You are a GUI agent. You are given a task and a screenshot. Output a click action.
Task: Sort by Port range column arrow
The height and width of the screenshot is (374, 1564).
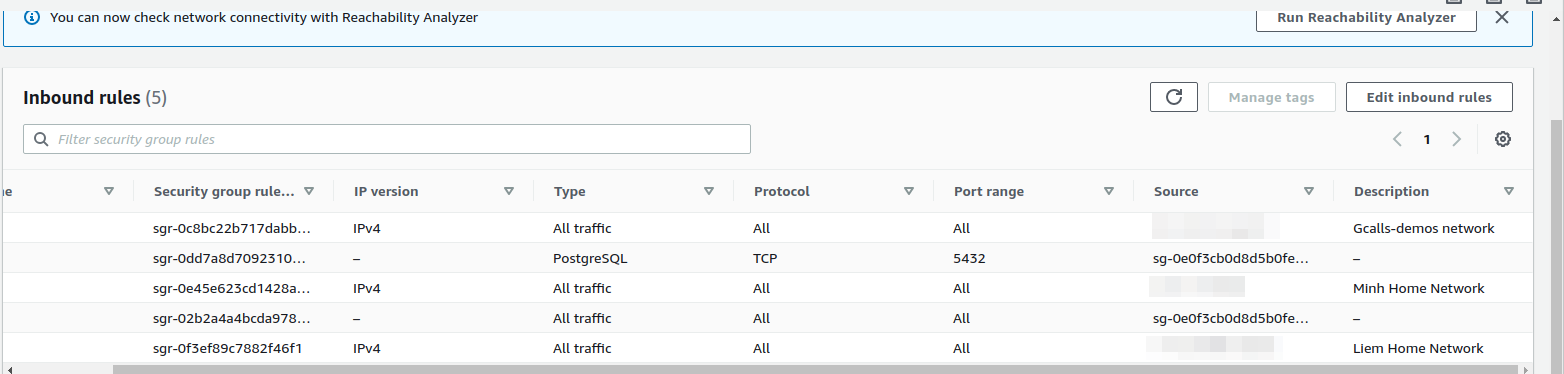click(x=1109, y=191)
